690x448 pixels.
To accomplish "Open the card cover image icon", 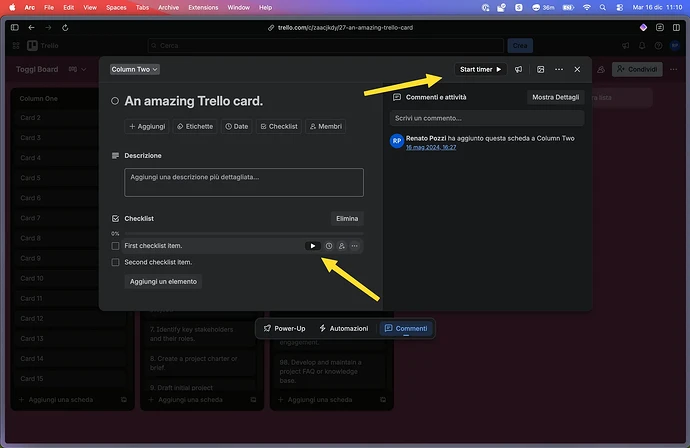I will coord(540,70).
